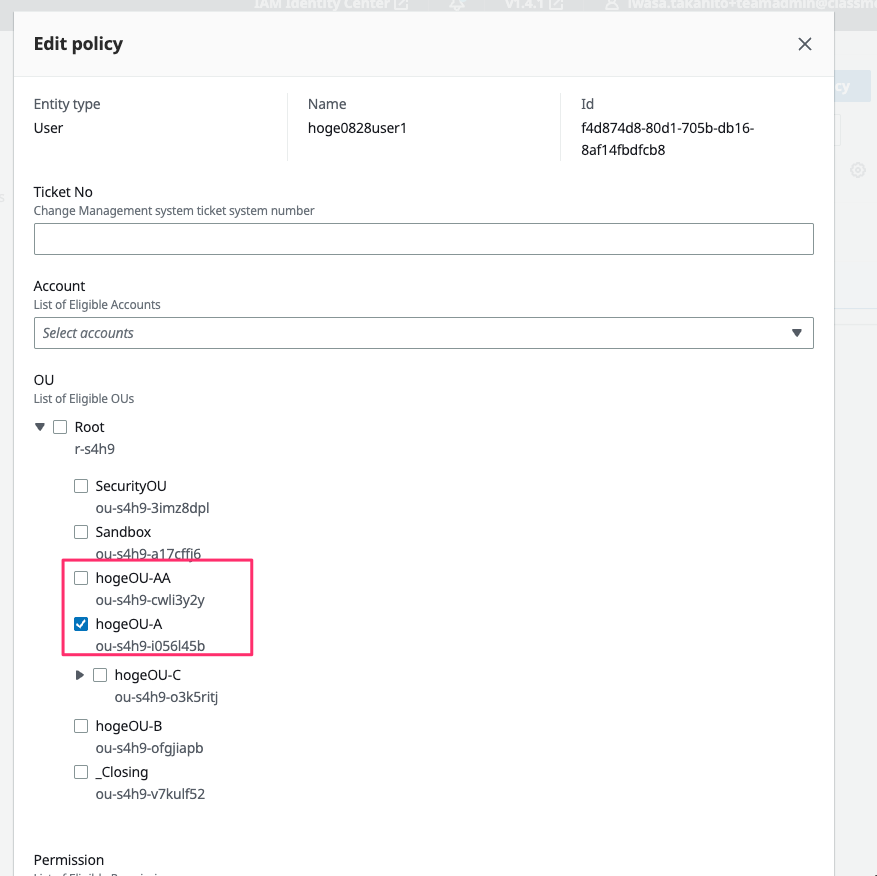Tick the hogeOU-C checkbox

[x=100, y=675]
